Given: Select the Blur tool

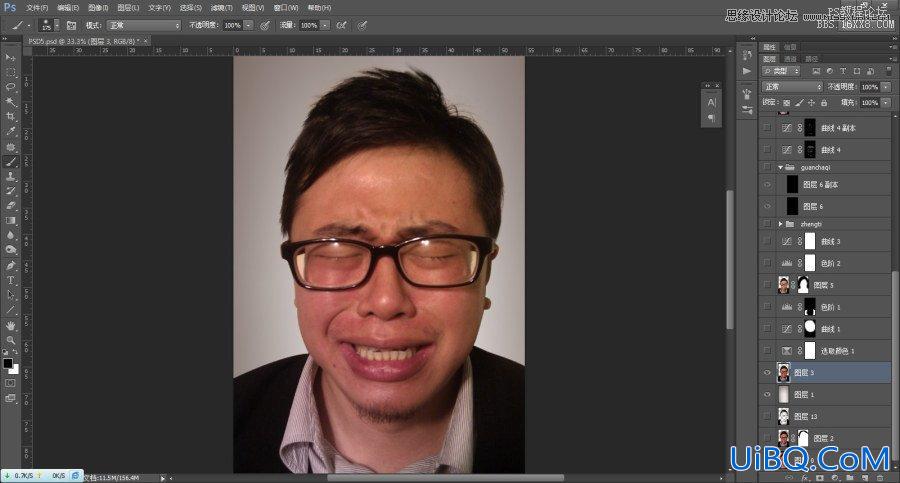Looking at the screenshot, I should pyautogui.click(x=10, y=235).
